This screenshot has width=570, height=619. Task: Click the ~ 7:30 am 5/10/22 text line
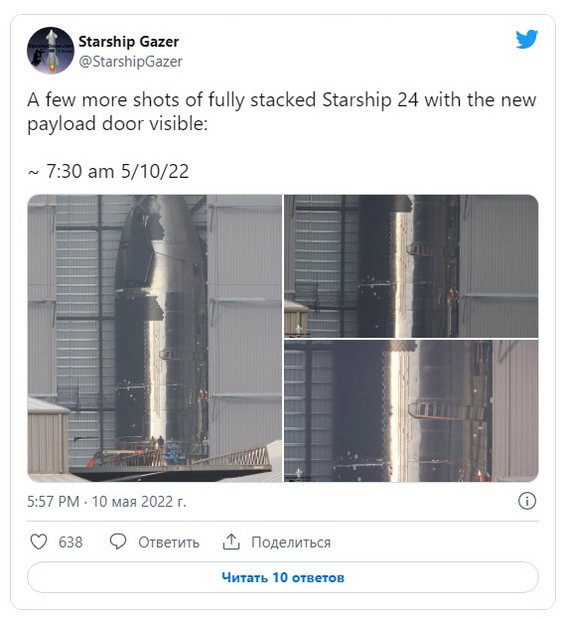(x=108, y=171)
